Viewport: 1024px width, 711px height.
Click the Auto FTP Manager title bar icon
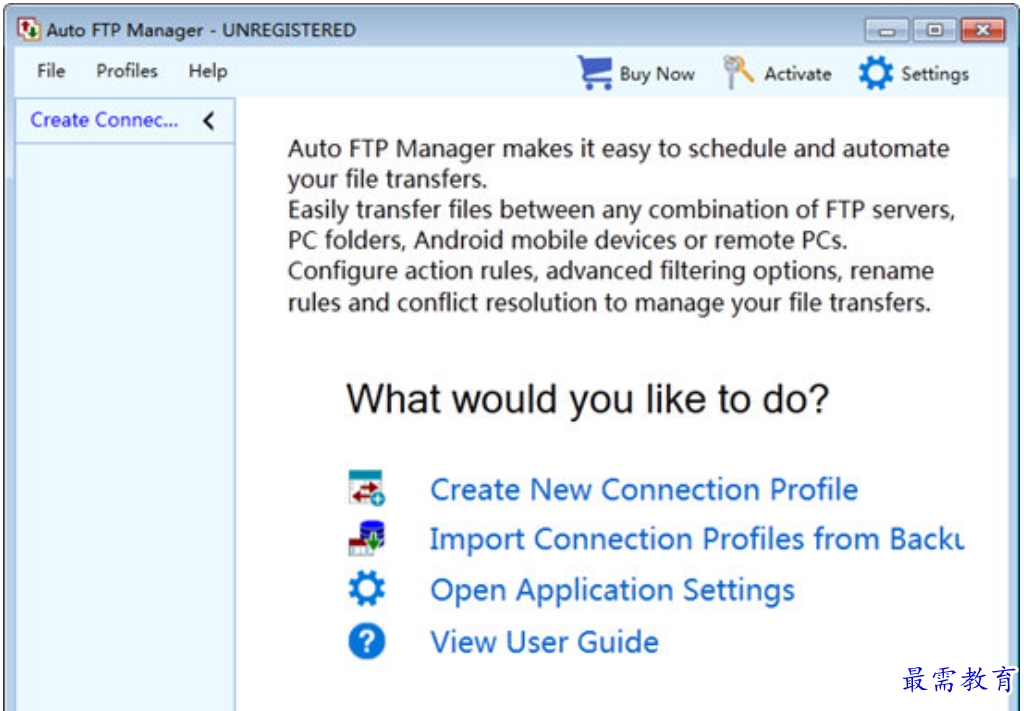pos(29,29)
